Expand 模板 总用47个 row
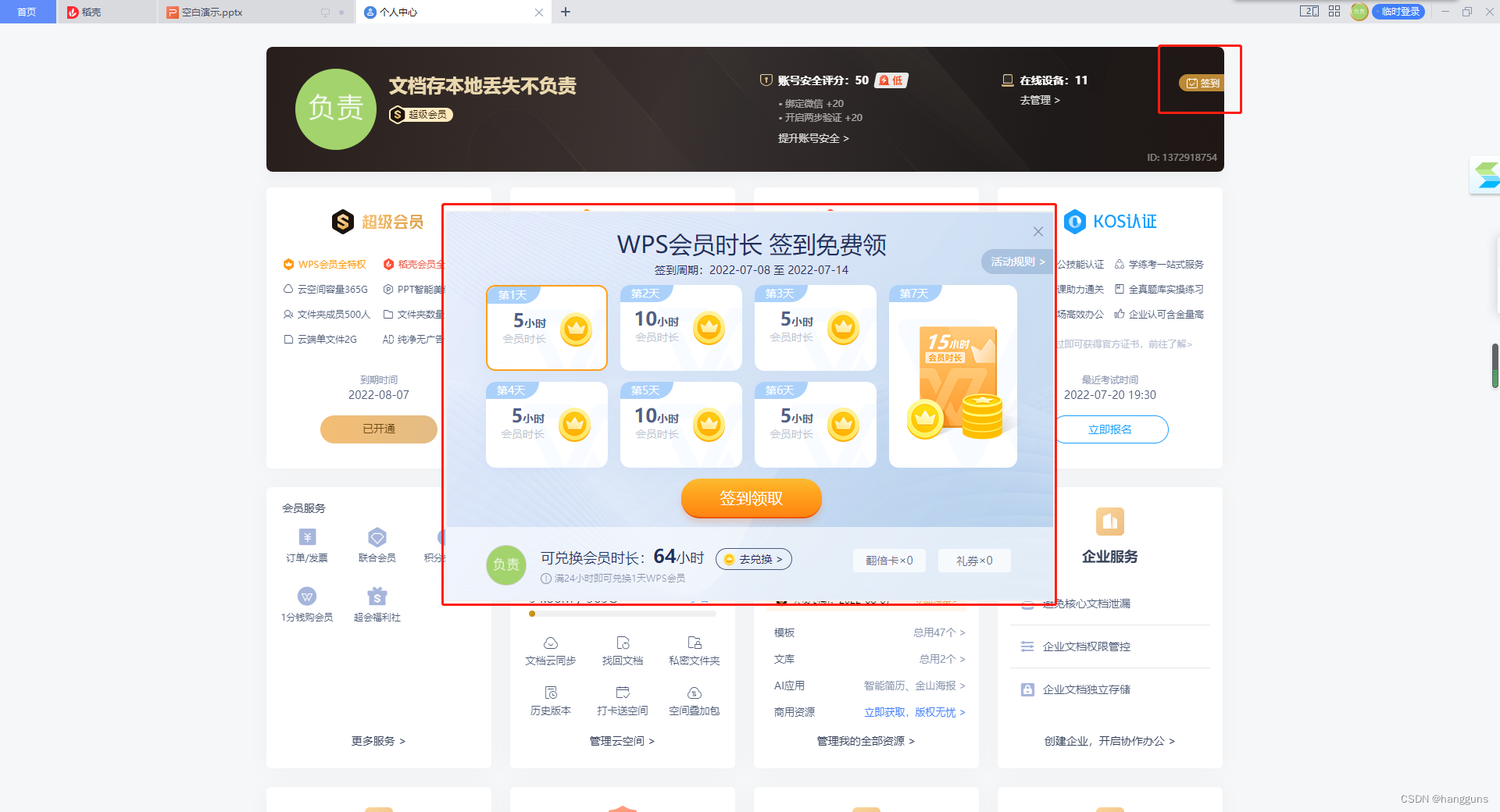1500x812 pixels. click(870, 632)
